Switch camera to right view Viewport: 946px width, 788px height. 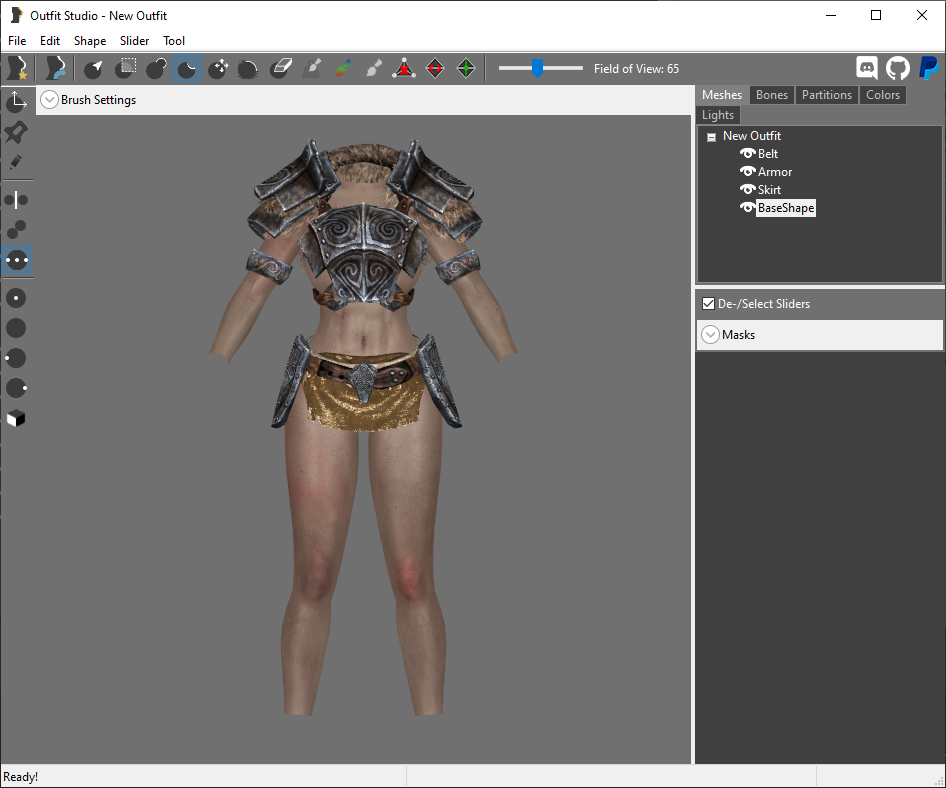16,388
